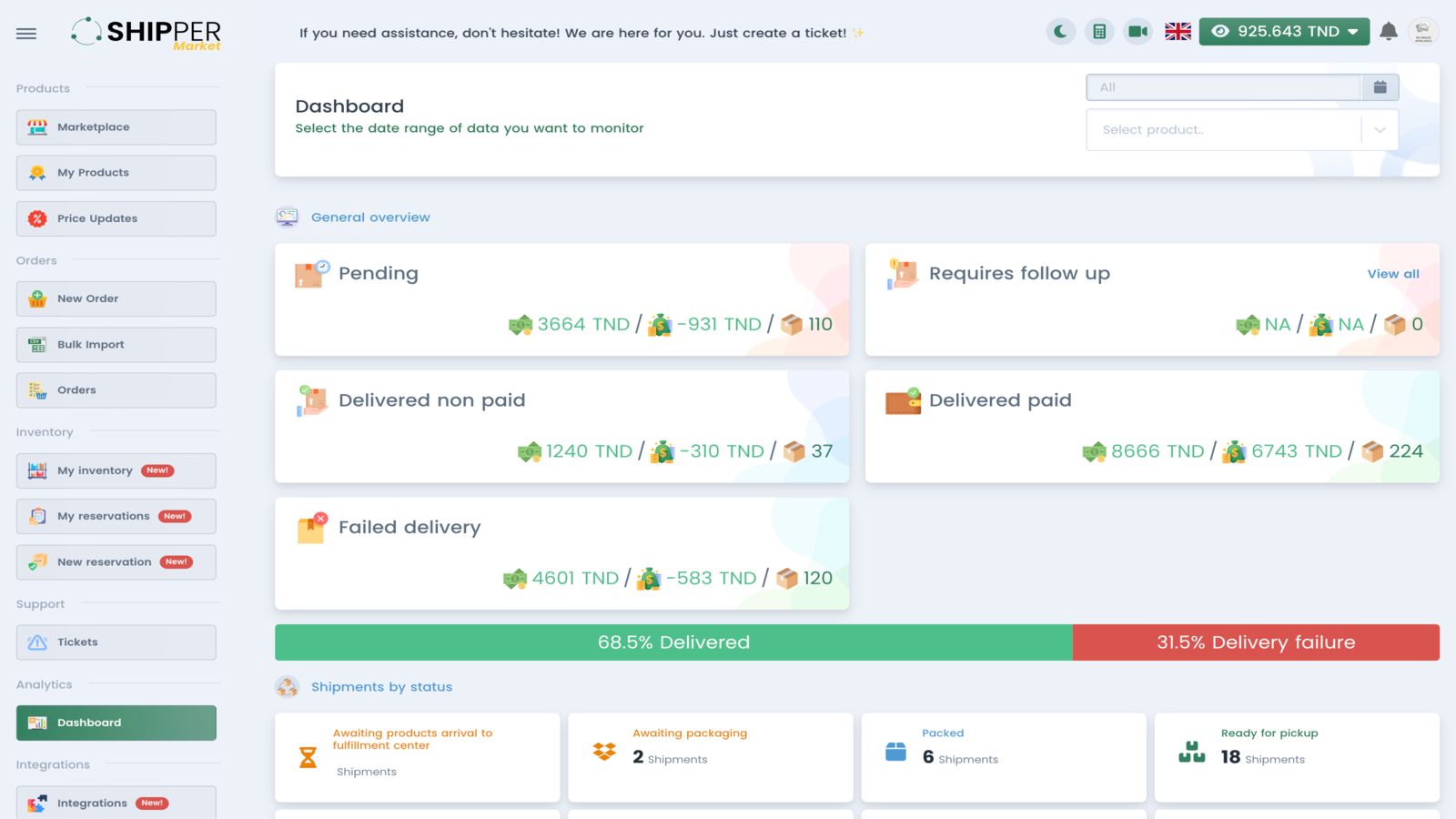This screenshot has width=1456, height=819.
Task: Expand the product dropdown chevron
Action: click(x=1380, y=130)
